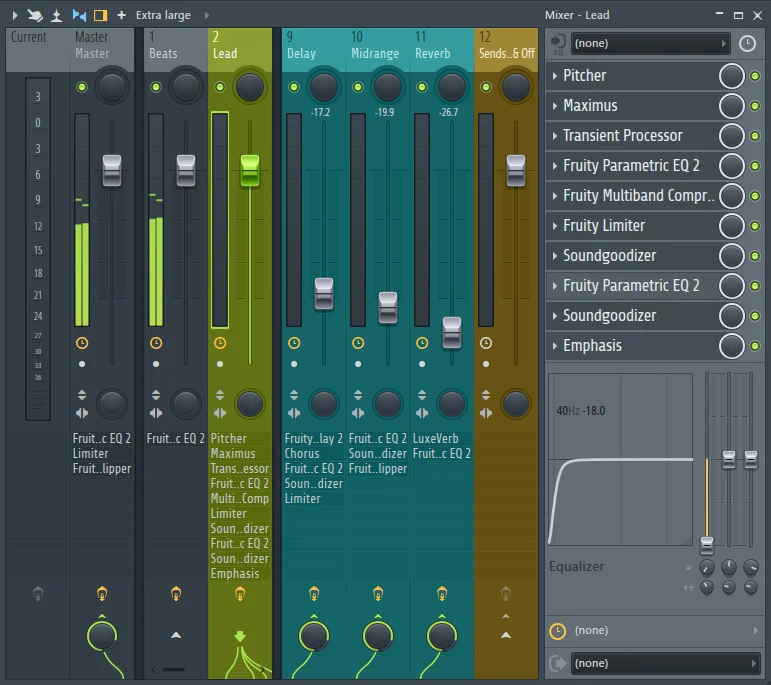Mute the Master track with green LED
Screen dimensions: 771x685
[x=82, y=87]
